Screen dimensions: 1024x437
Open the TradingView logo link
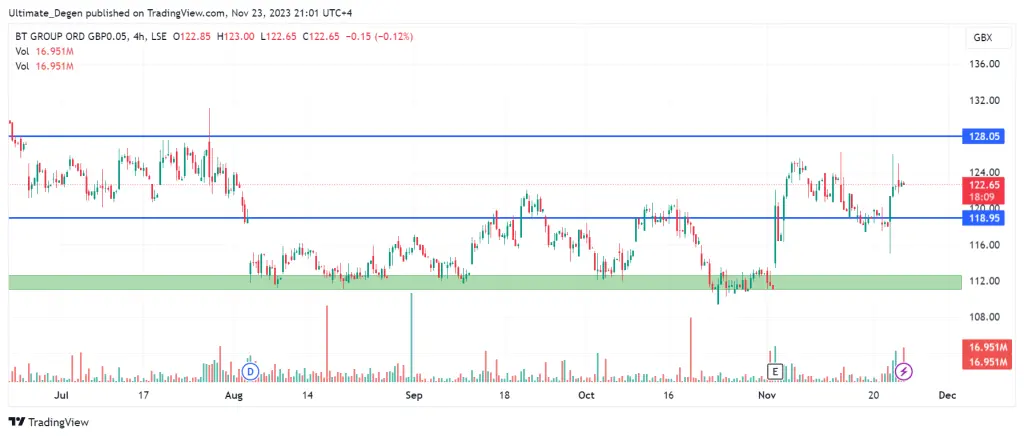pos(48,423)
